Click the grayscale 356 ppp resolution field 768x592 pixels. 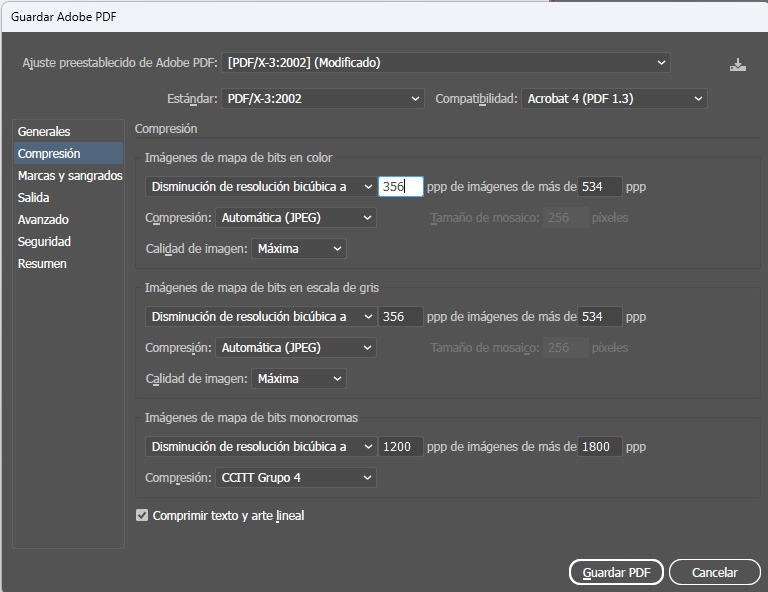(x=400, y=317)
